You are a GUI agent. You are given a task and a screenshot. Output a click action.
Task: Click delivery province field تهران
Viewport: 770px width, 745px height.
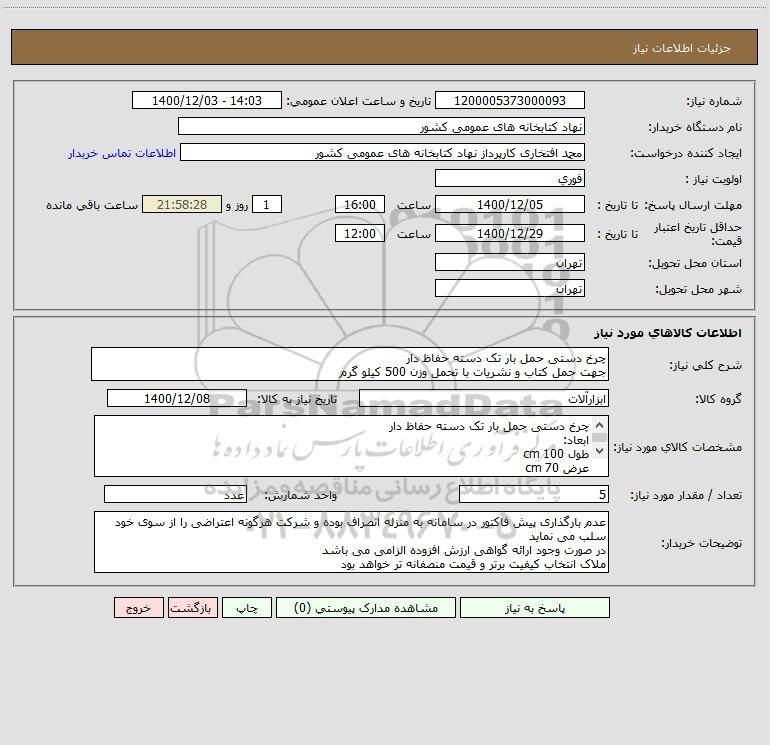(x=510, y=263)
